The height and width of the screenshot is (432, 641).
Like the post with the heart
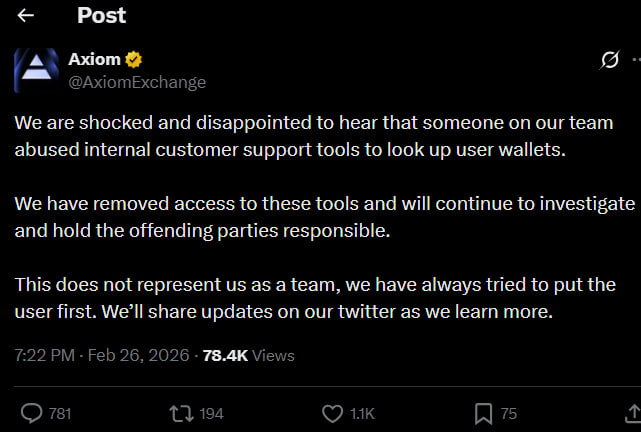(334, 412)
